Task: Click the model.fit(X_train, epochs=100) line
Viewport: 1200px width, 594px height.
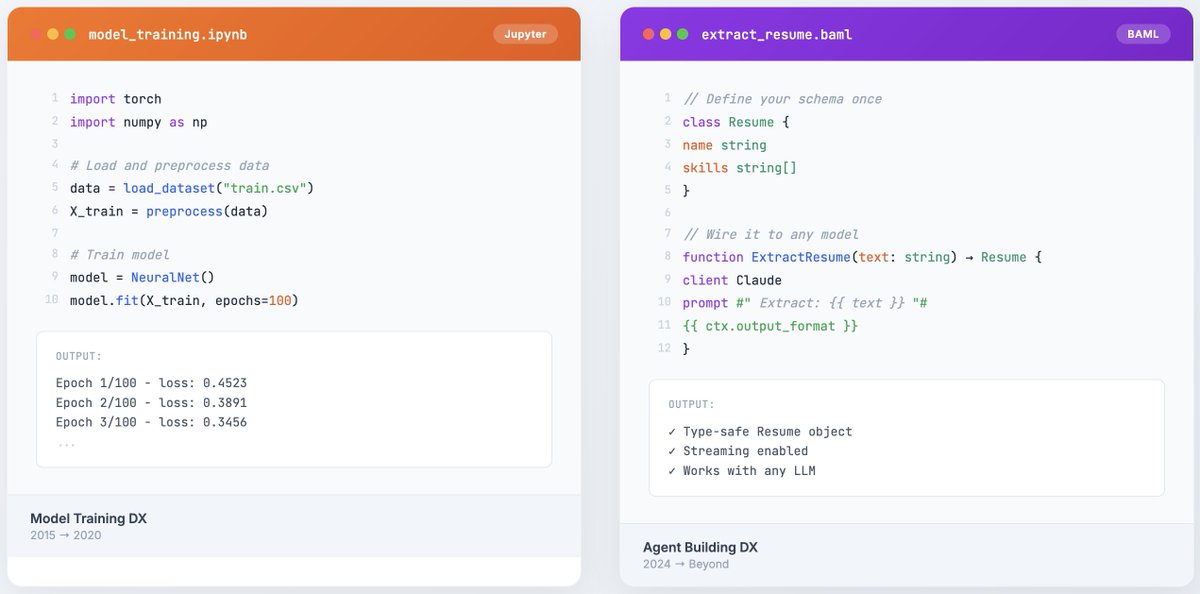Action: click(184, 300)
